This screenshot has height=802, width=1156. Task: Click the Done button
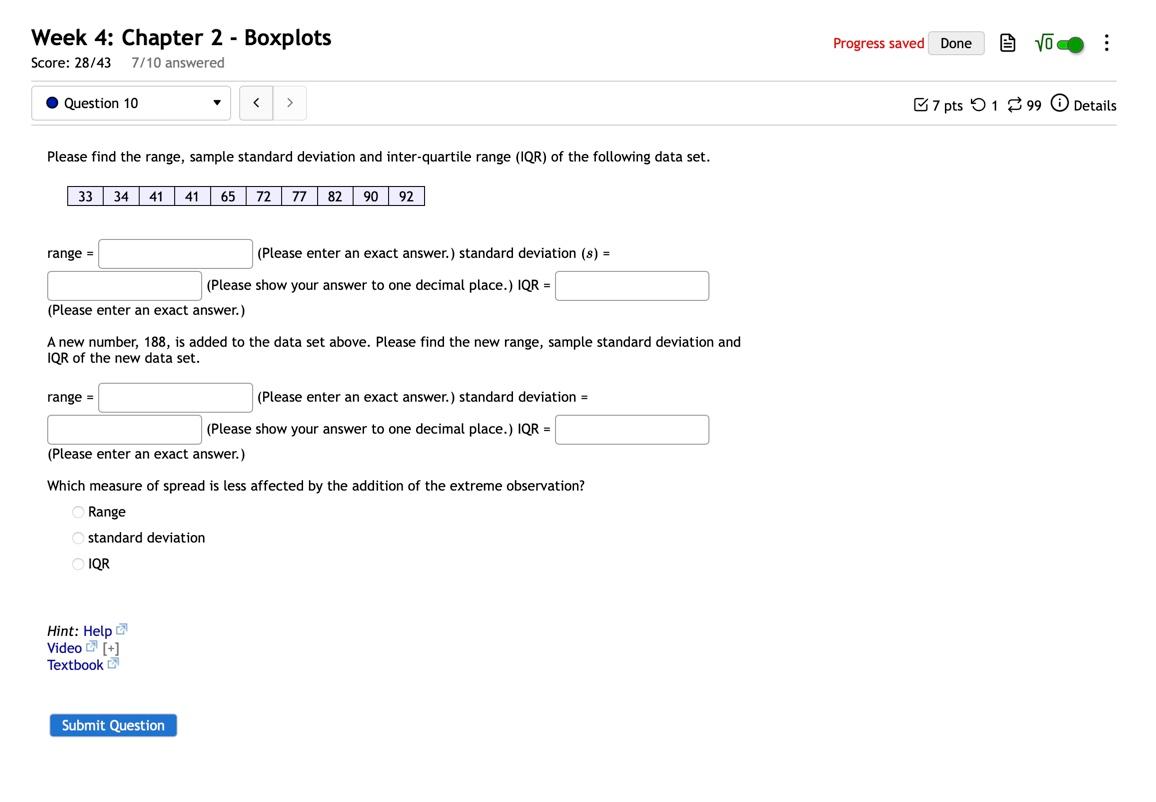(x=956, y=43)
